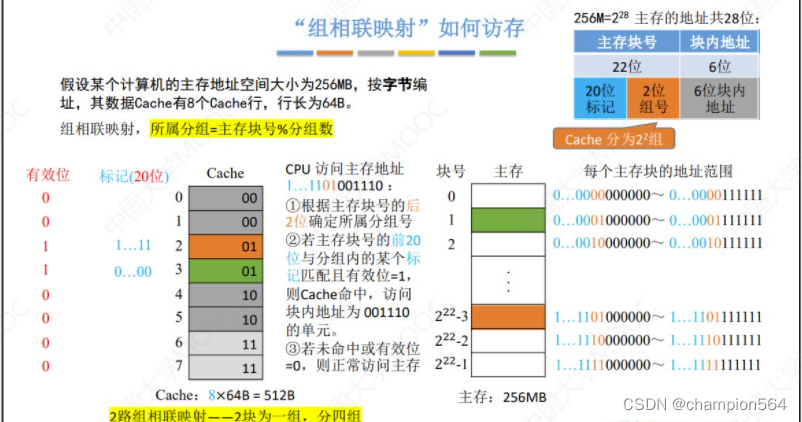Click address range 0…0010000000~ 0…0010111111
The height and width of the screenshot is (422, 802).
pos(658,243)
